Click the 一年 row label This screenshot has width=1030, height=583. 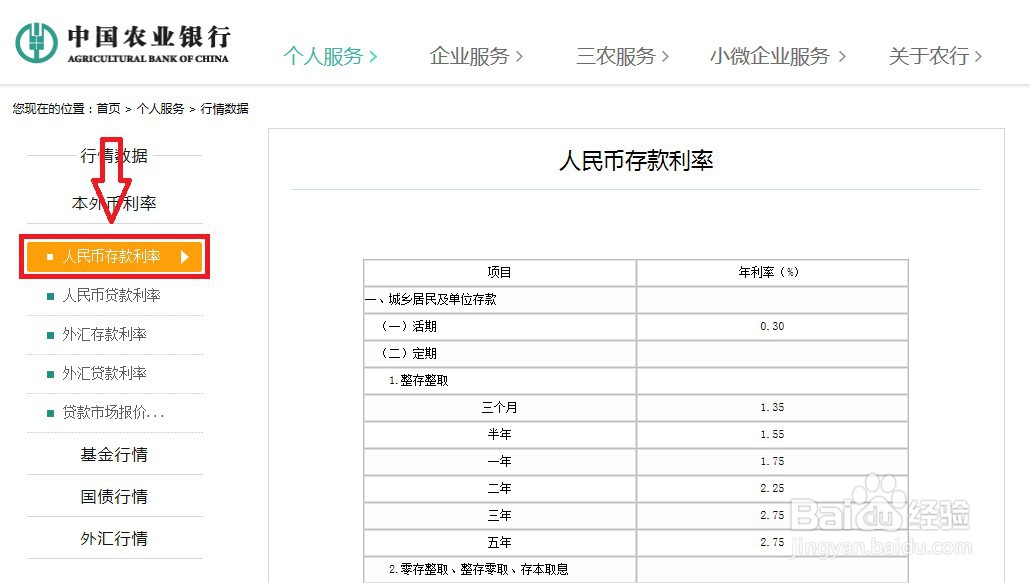[499, 462]
